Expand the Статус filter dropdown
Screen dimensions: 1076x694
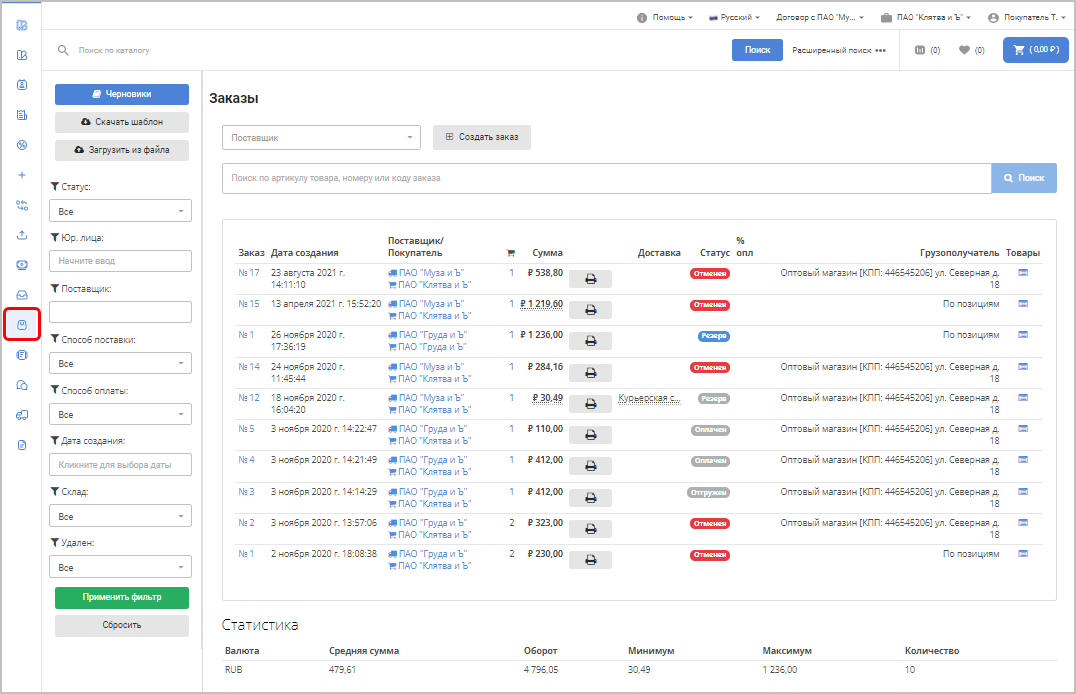pos(120,212)
